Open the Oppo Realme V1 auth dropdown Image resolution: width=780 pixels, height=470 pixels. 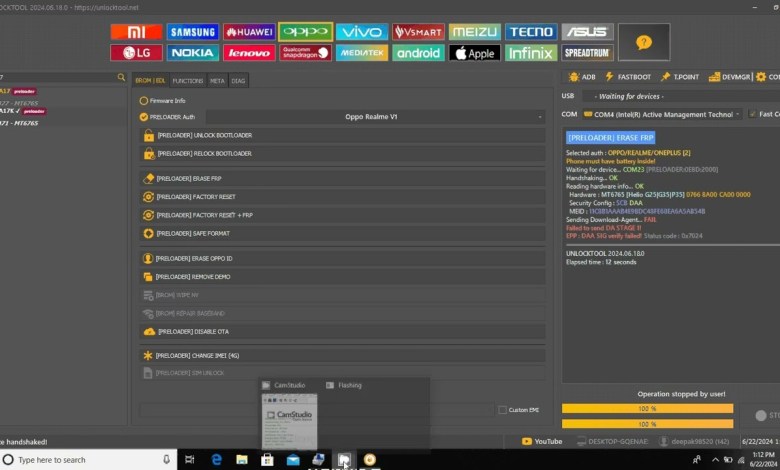(376, 117)
